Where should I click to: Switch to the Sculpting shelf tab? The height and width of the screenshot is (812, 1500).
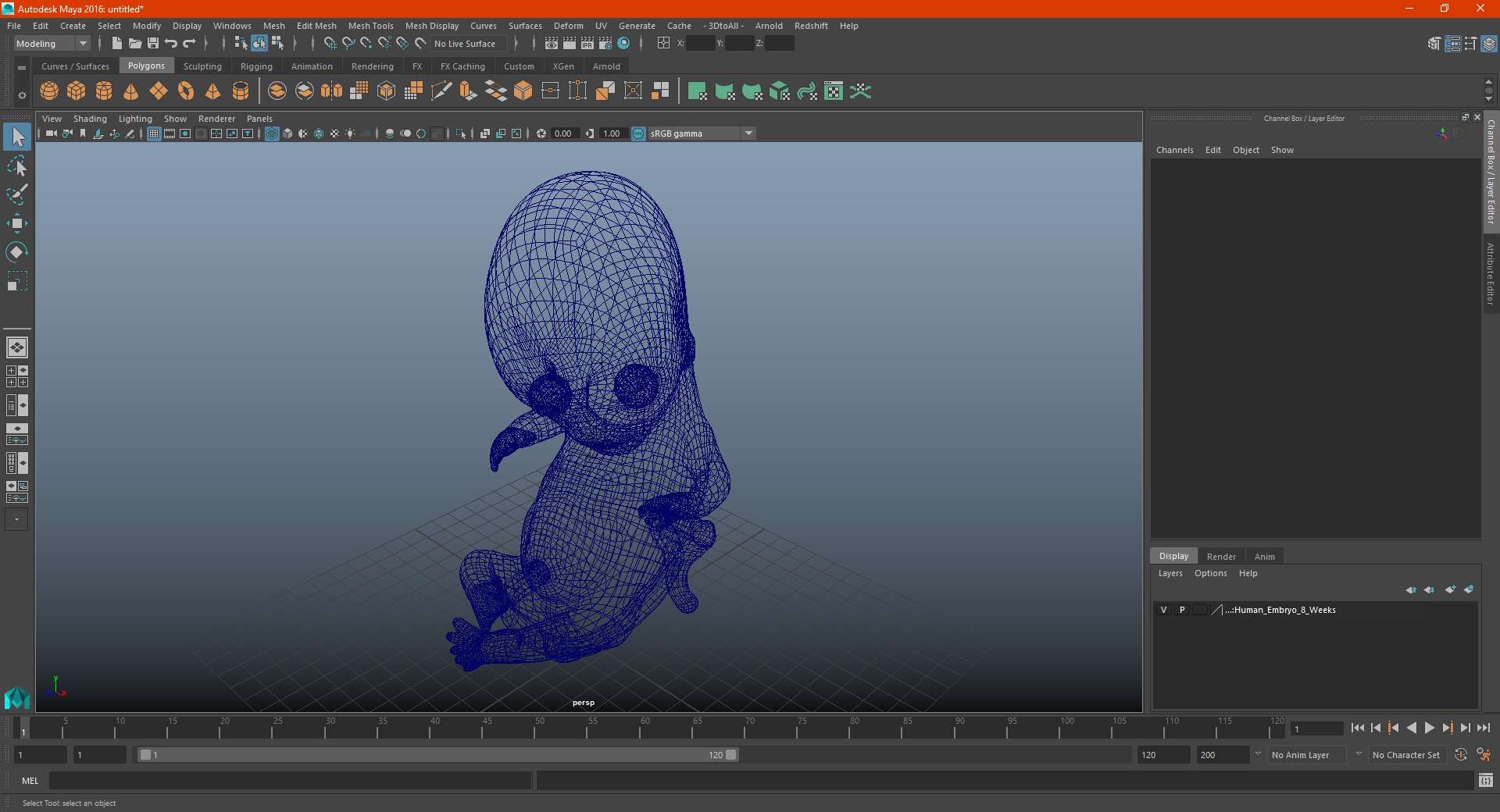tap(202, 66)
